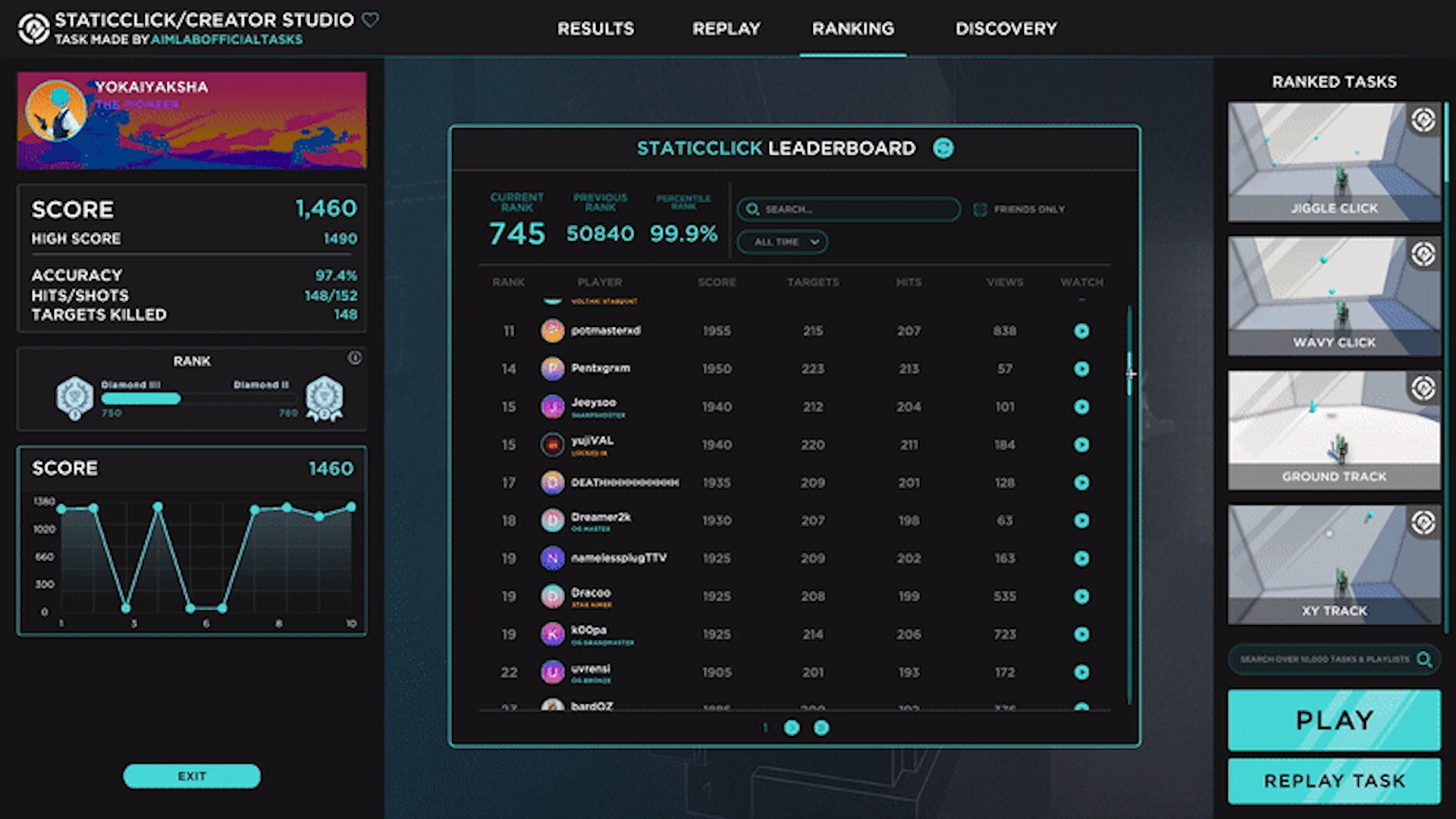Watch potmasterxd's replay
The image size is (1456, 819).
(x=1081, y=331)
